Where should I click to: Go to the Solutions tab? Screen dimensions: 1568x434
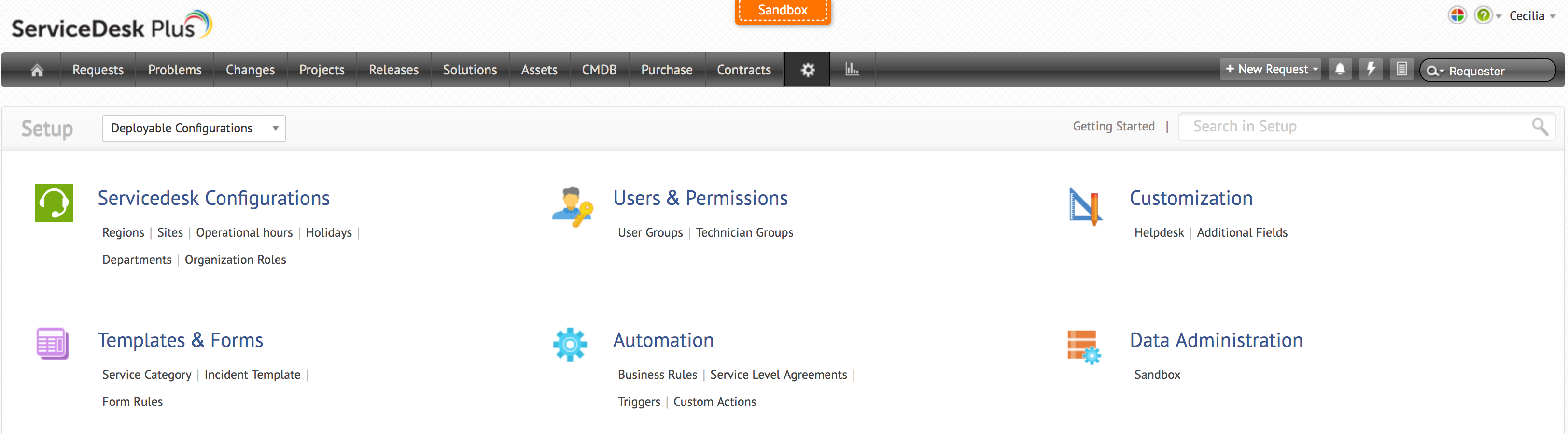[x=470, y=70]
